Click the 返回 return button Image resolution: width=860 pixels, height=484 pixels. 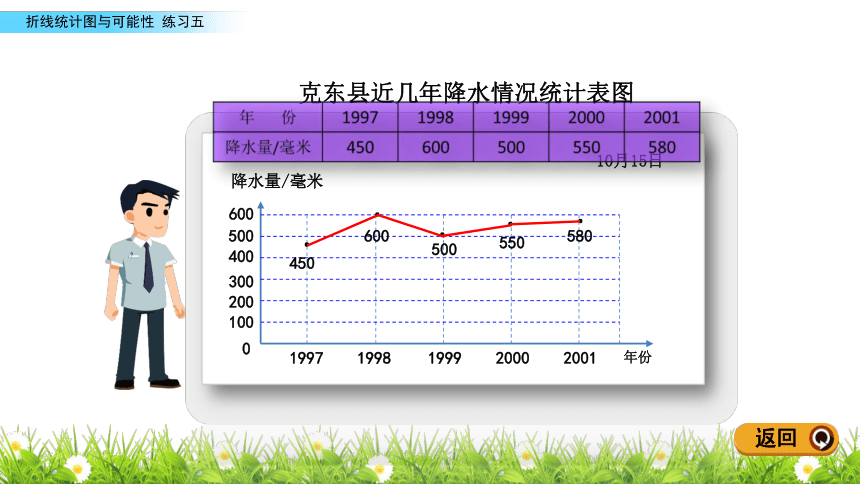[787, 438]
